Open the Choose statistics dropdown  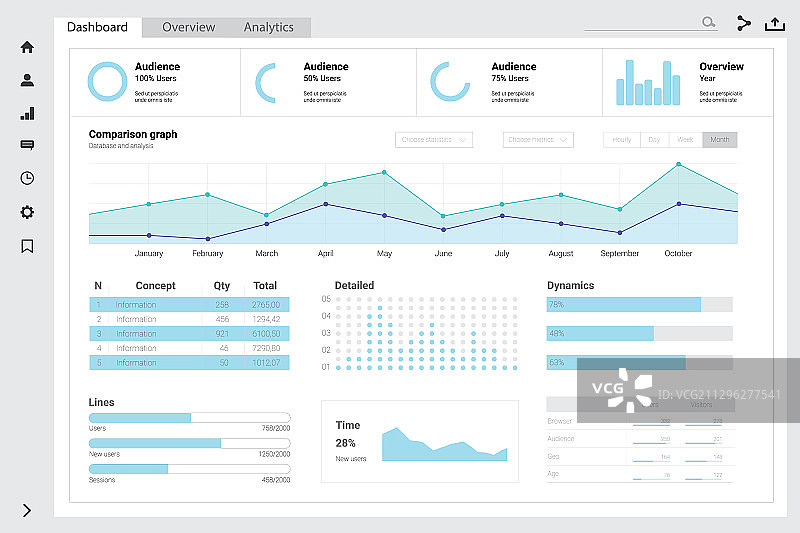(x=433, y=140)
